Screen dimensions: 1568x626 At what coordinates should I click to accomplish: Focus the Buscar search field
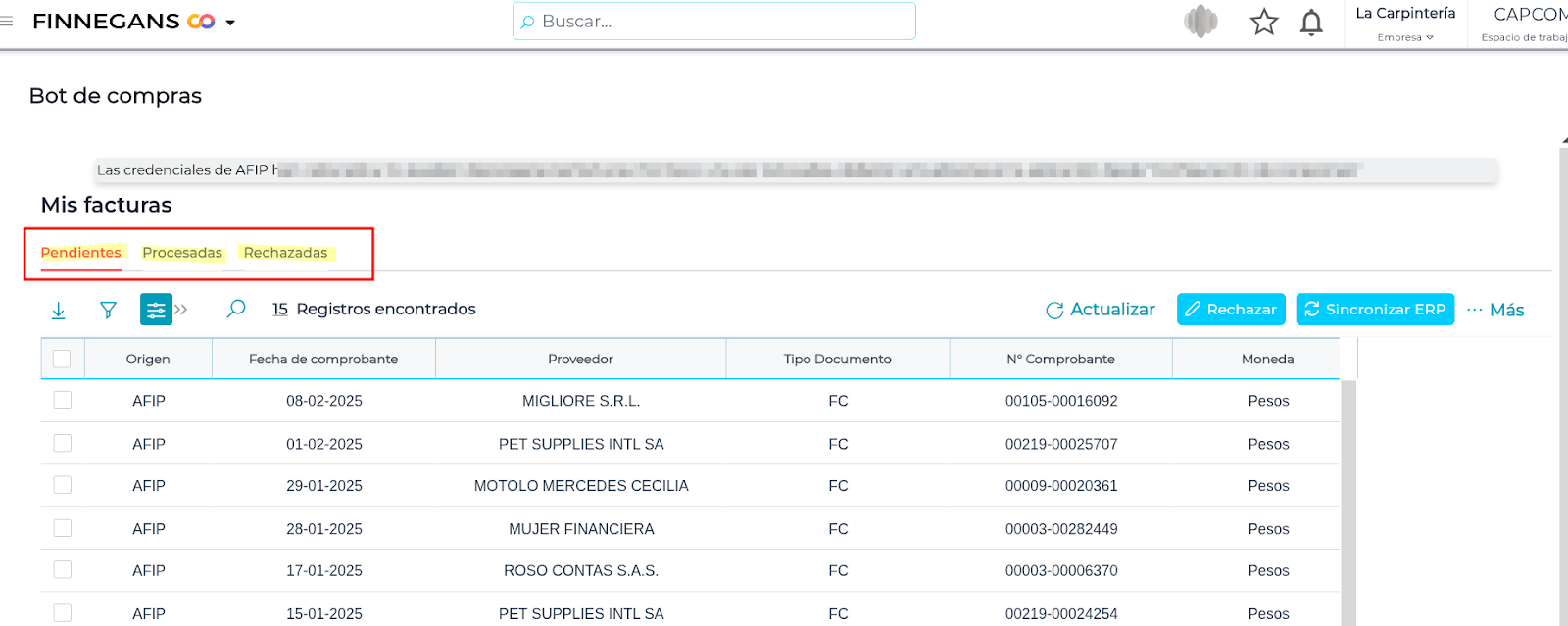[713, 21]
